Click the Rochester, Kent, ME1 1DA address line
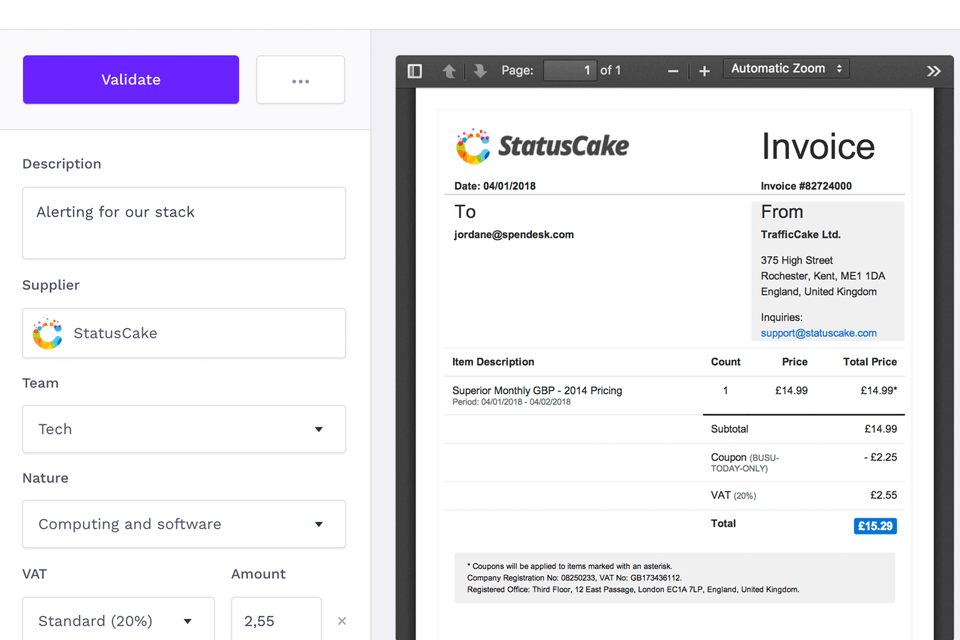Screen dimensions: 960x640 coord(823,276)
